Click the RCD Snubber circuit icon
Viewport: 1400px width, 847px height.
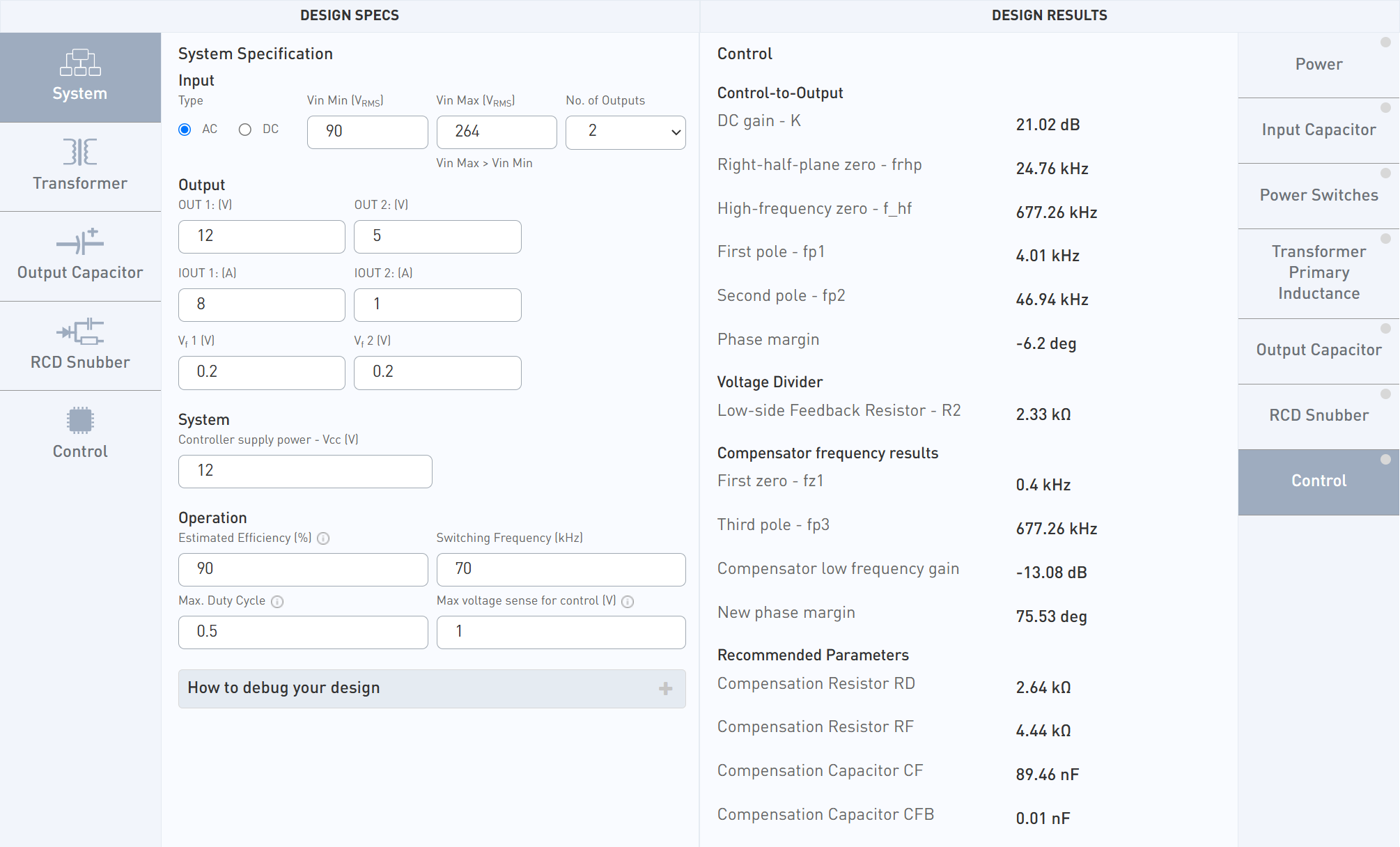80,332
